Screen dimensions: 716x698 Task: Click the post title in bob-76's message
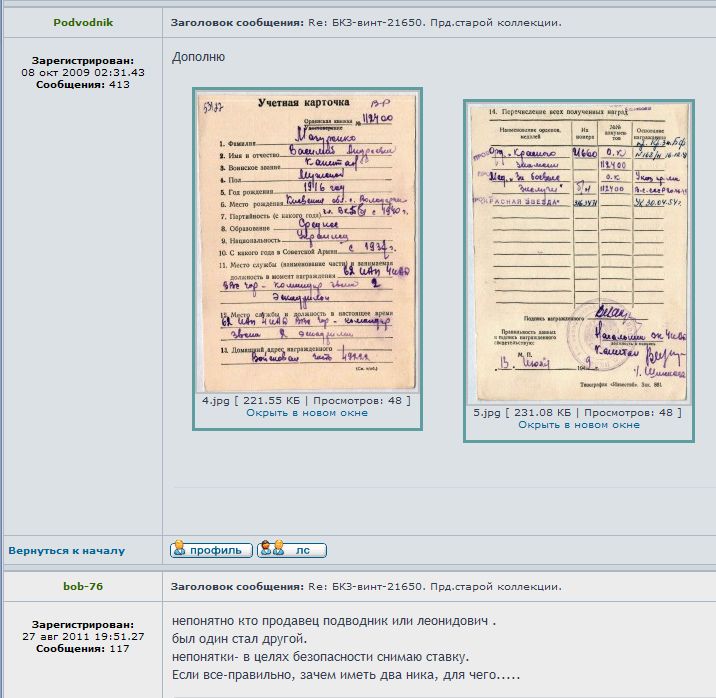pos(365,586)
